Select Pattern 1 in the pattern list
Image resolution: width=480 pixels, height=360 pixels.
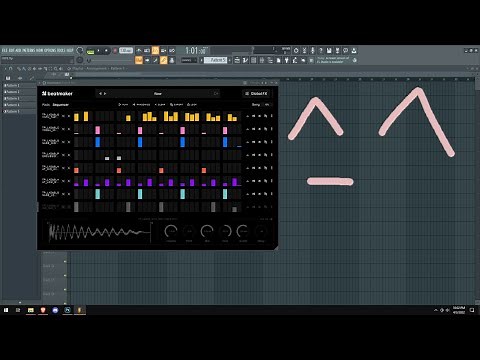(x=19, y=85)
